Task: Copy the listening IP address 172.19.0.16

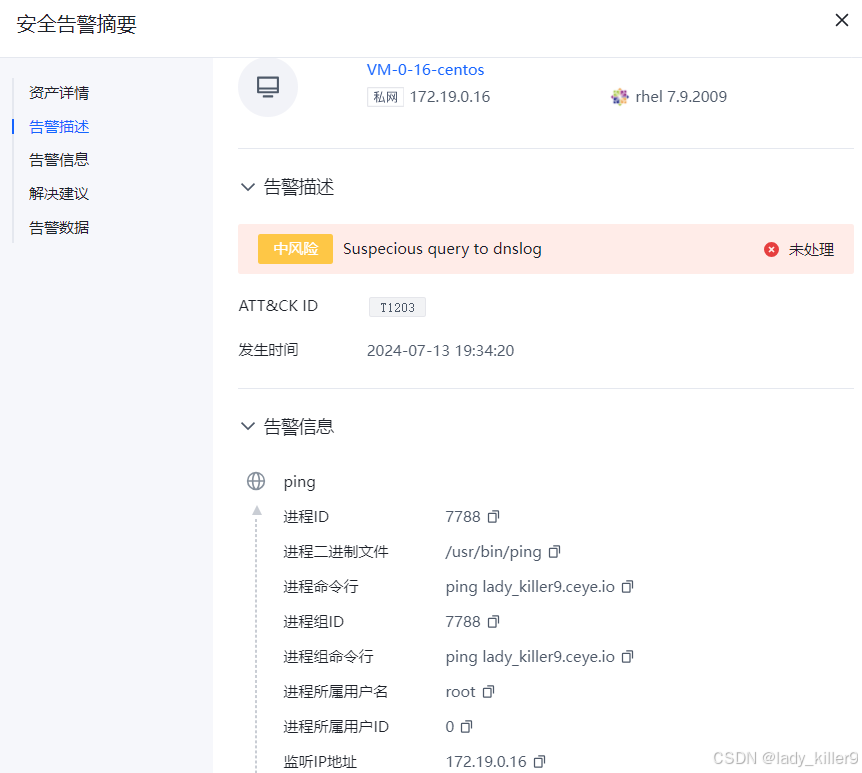Action: tap(540, 761)
